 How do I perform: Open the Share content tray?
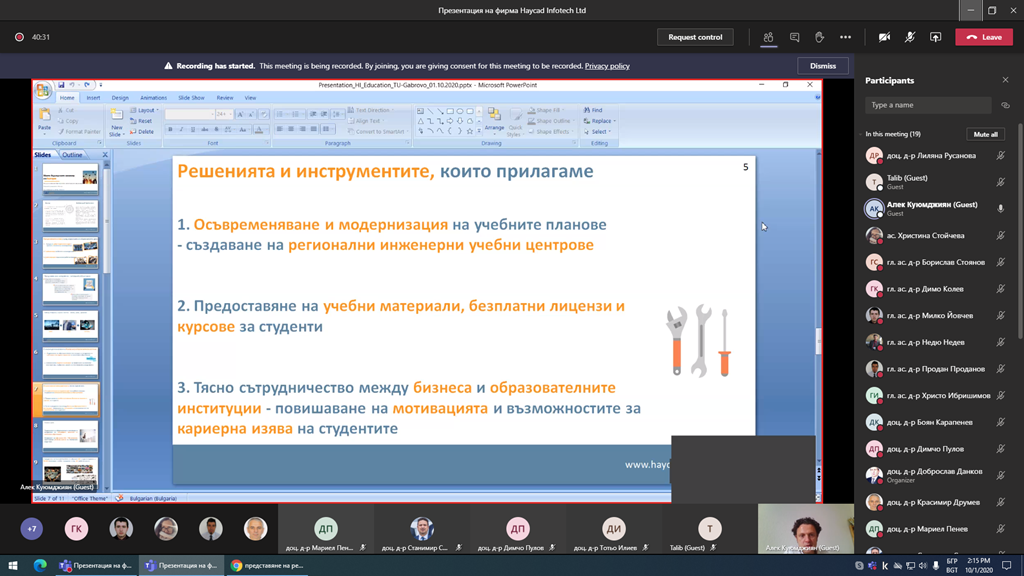[x=935, y=37]
